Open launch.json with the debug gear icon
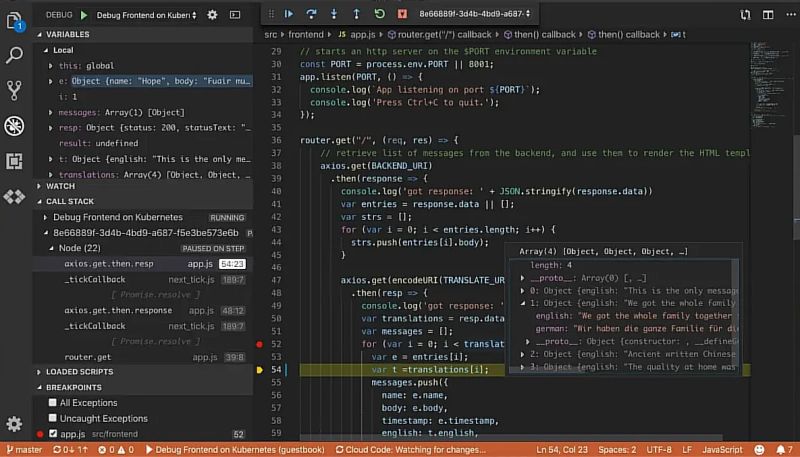Viewport: 800px width, 457px height. point(212,15)
